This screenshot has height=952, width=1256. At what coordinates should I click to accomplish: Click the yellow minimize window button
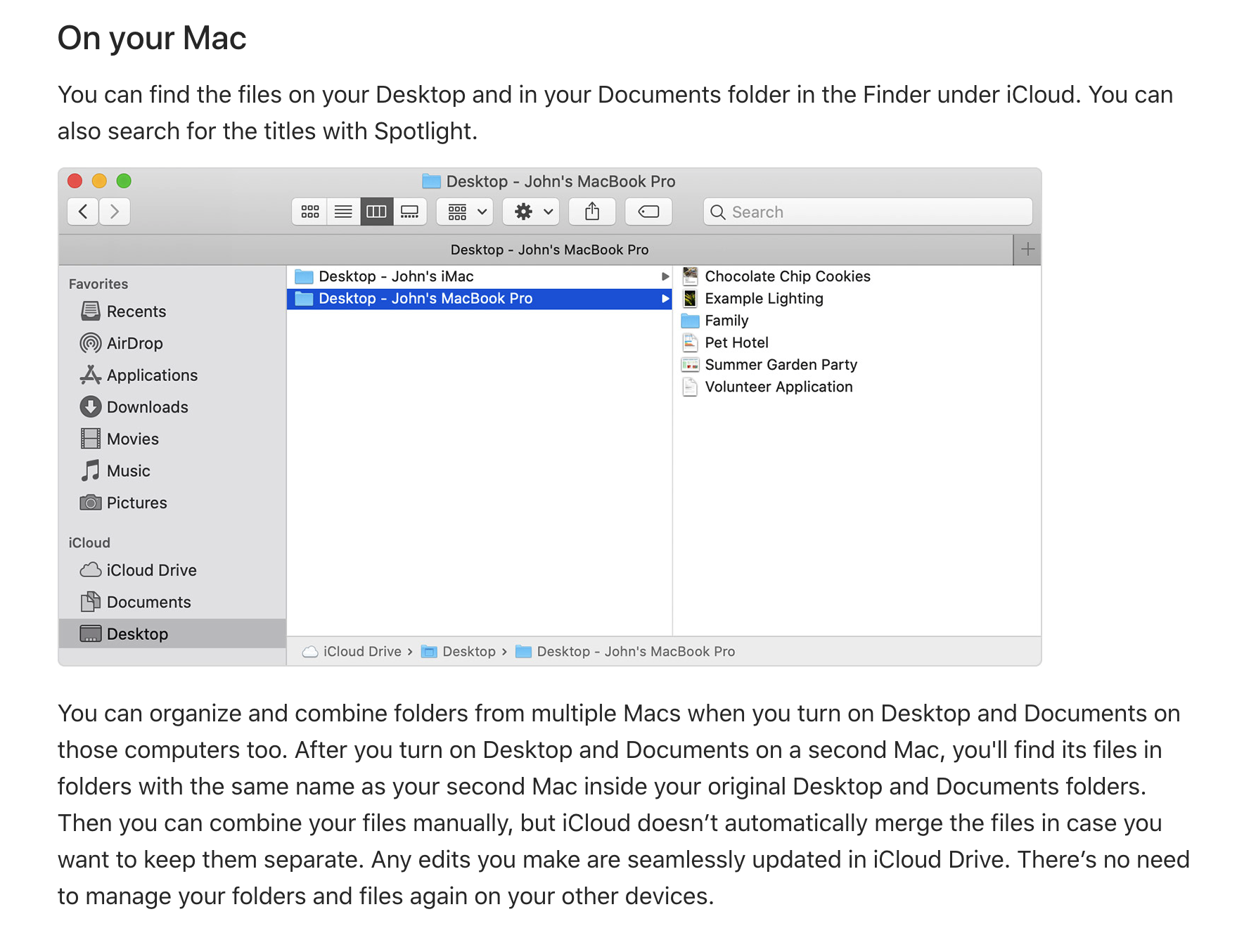point(99,181)
